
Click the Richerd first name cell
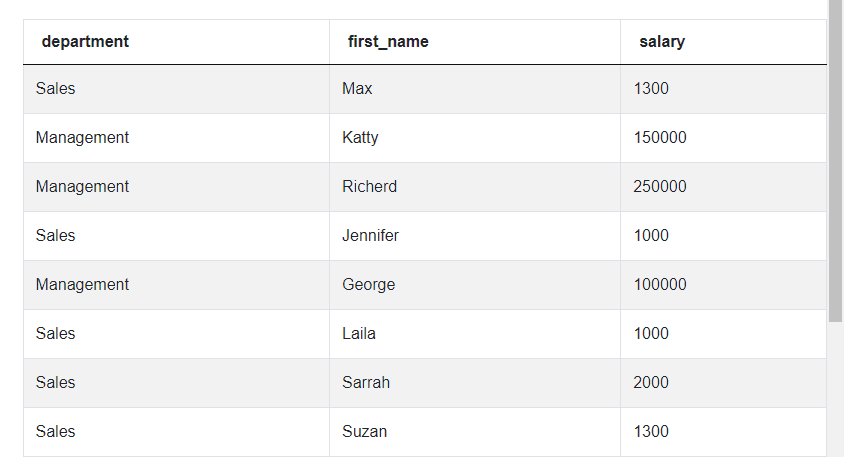369,187
